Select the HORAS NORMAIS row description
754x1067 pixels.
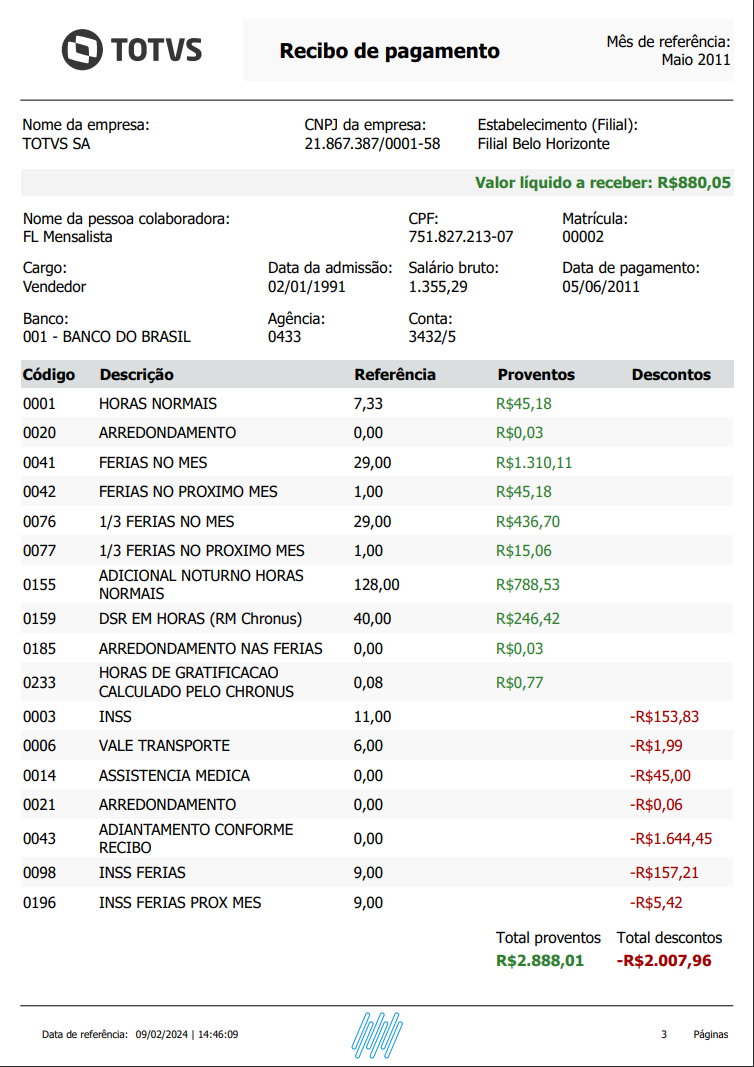pyautogui.click(x=158, y=404)
